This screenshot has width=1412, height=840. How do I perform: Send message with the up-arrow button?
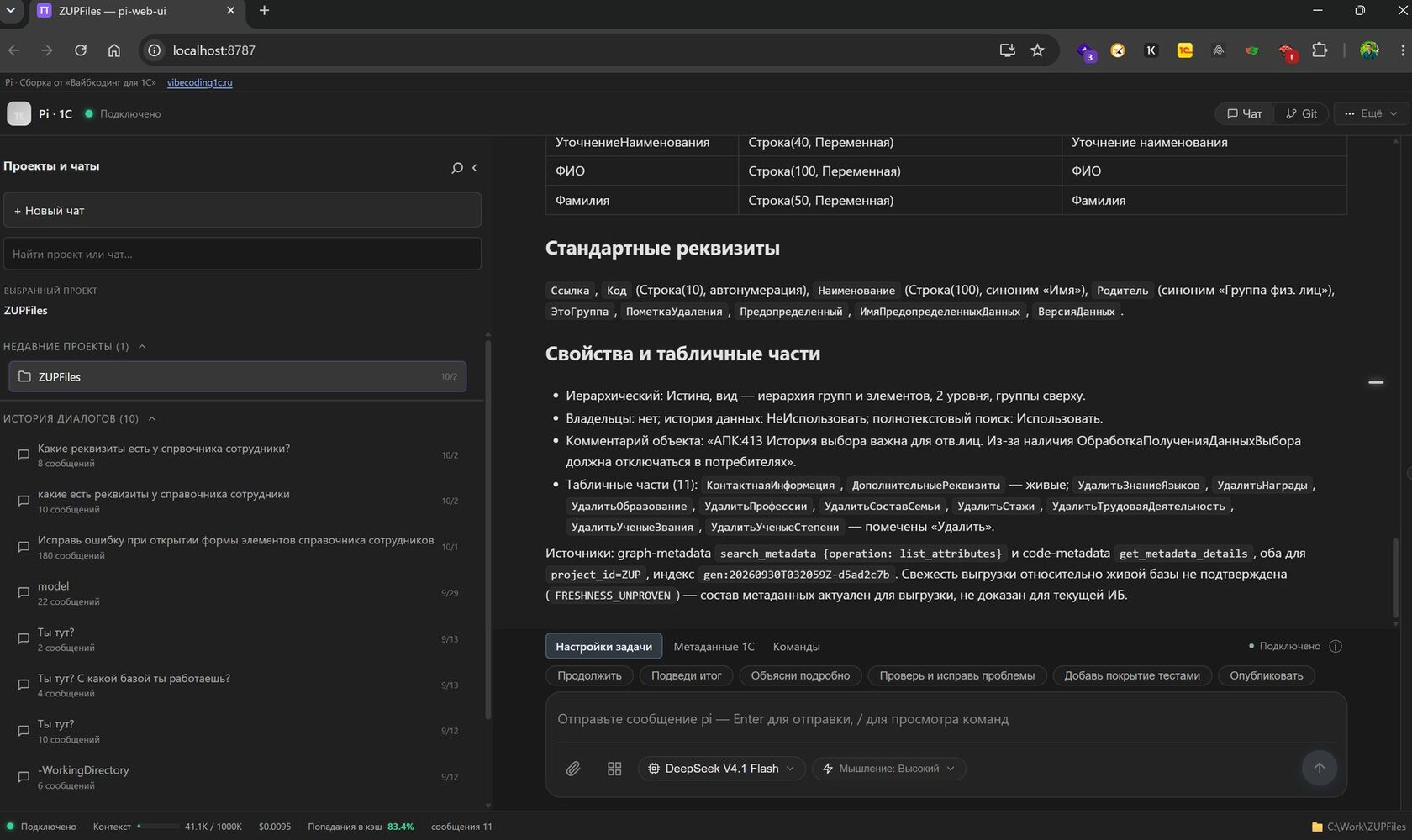pos(1319,768)
